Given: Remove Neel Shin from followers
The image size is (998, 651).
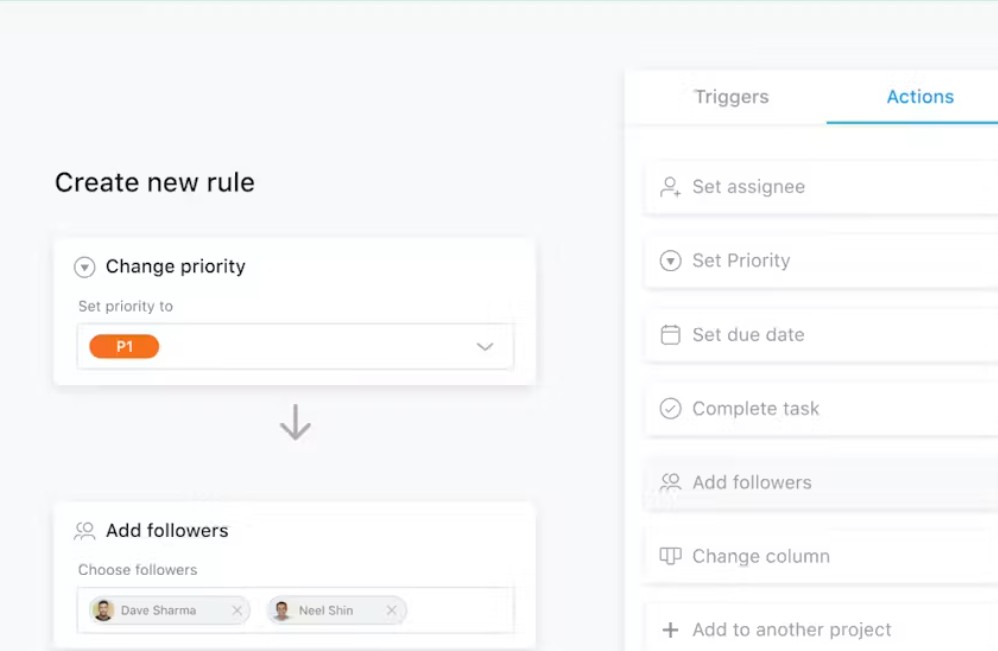Looking at the screenshot, I should tap(391, 611).
